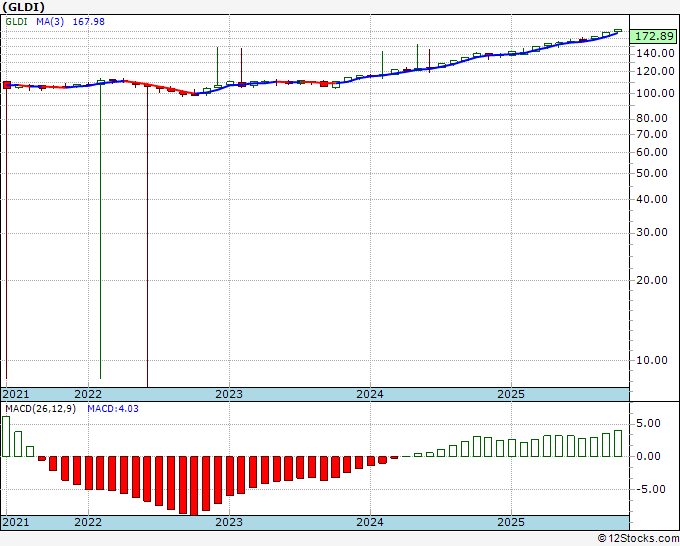Click the 60.00 price axis label

[652, 152]
